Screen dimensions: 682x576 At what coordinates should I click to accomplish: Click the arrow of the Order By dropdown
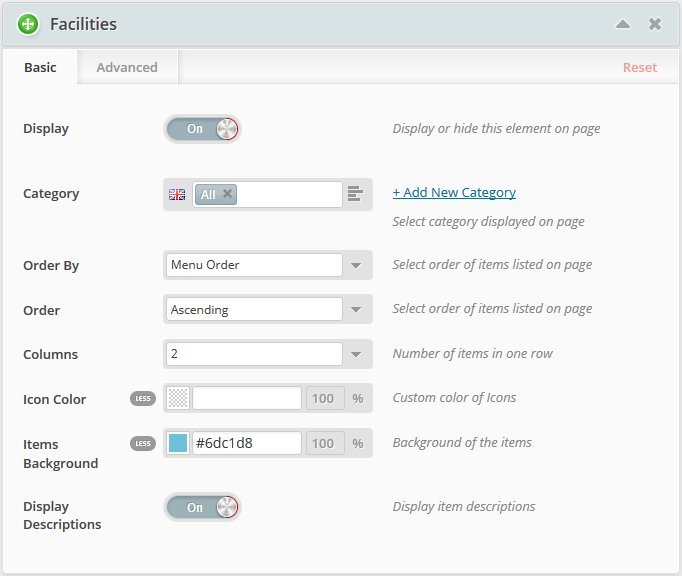(356, 265)
